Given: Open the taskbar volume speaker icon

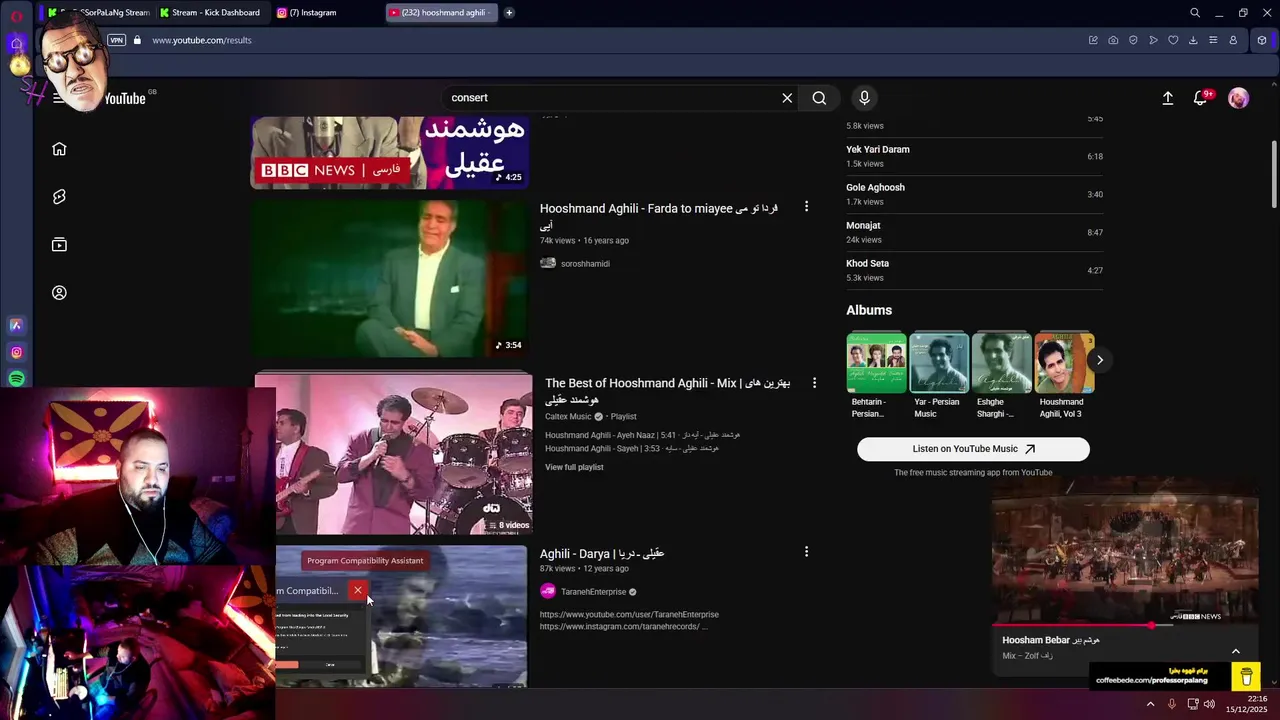Looking at the screenshot, I should click(x=1210, y=704).
